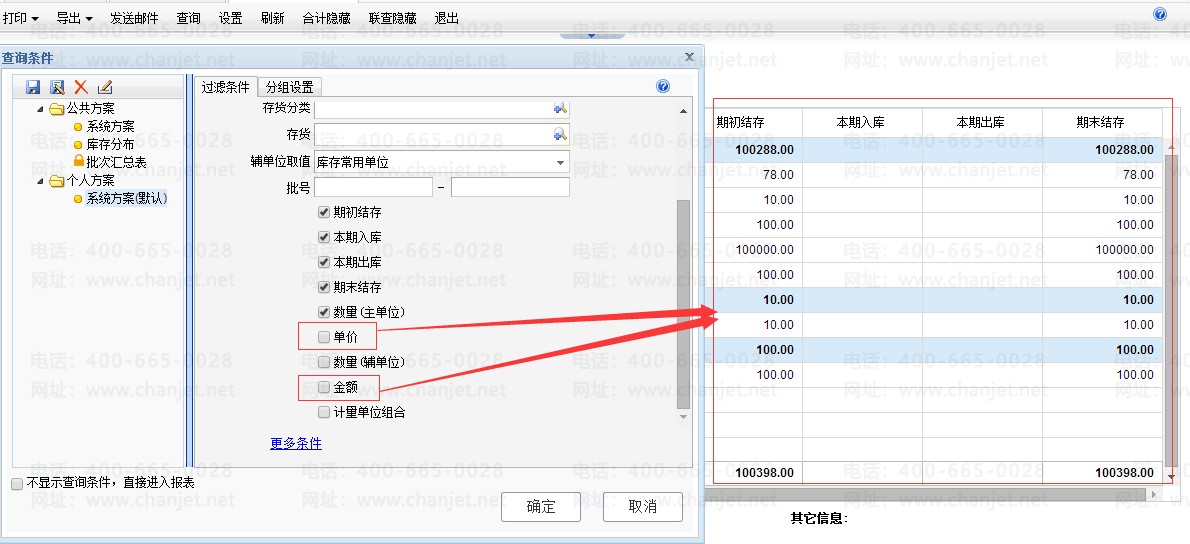Click 78.00 in the 期末结存 column

(1138, 175)
